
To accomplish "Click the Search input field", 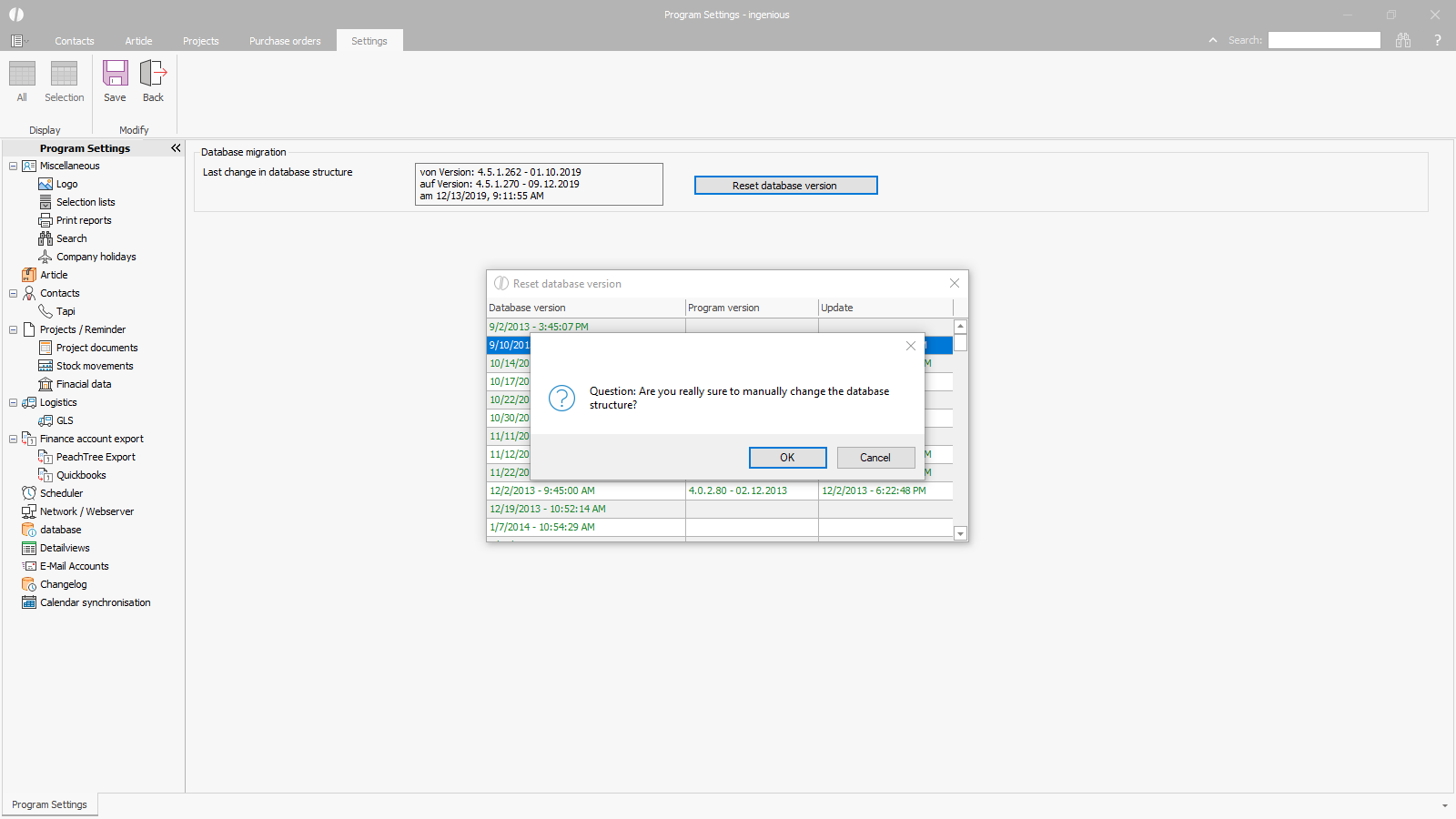I will pyautogui.click(x=1324, y=40).
